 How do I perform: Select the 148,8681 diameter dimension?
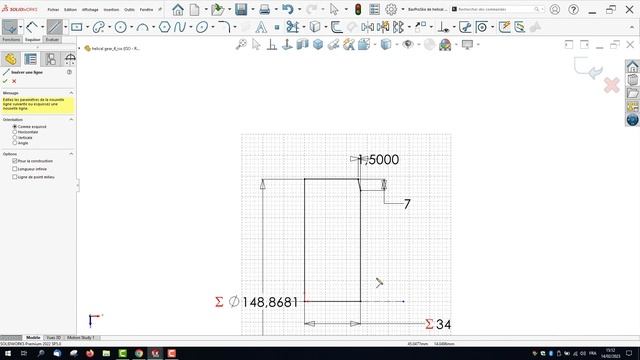tap(270, 302)
